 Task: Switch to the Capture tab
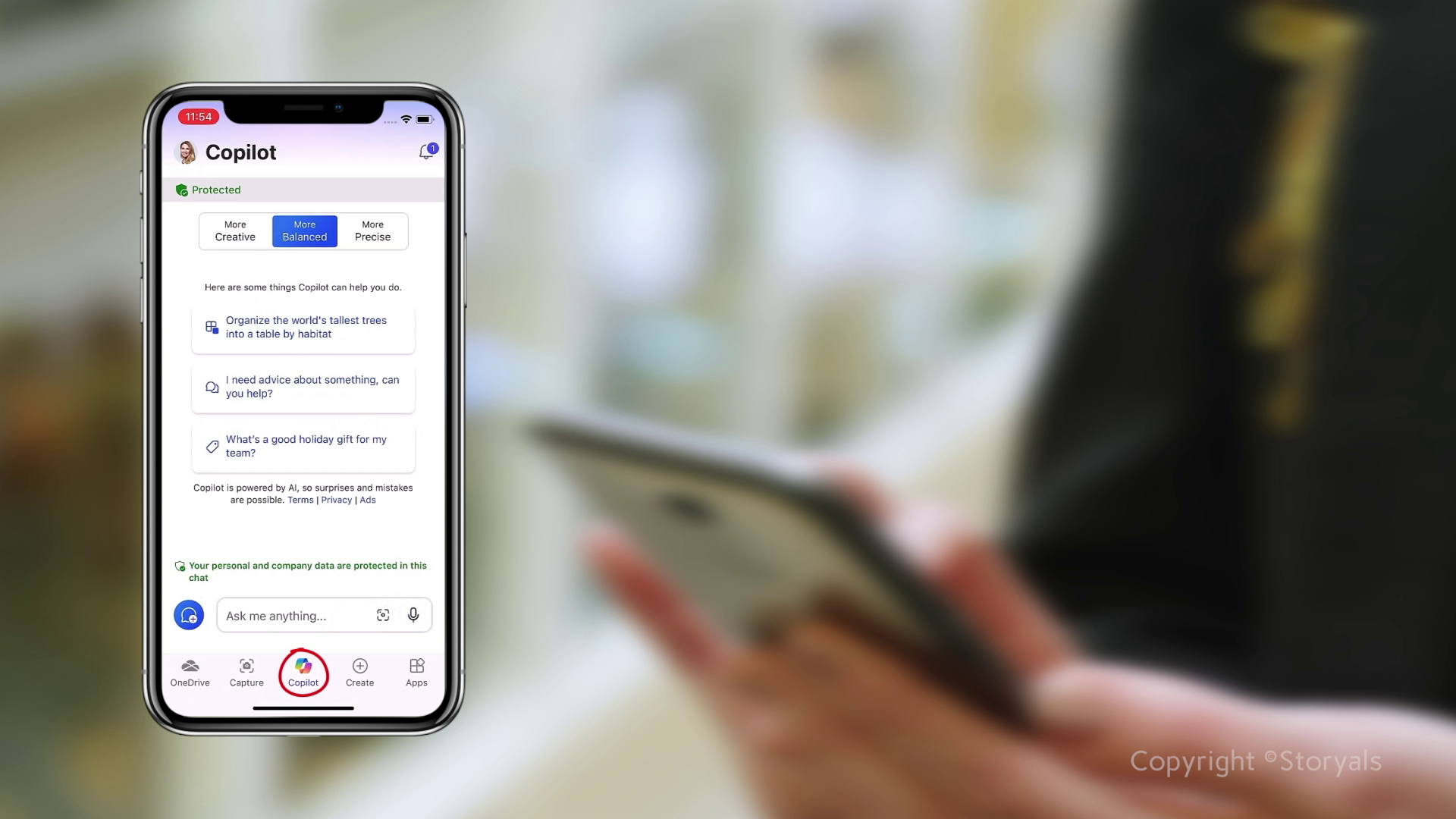point(247,672)
